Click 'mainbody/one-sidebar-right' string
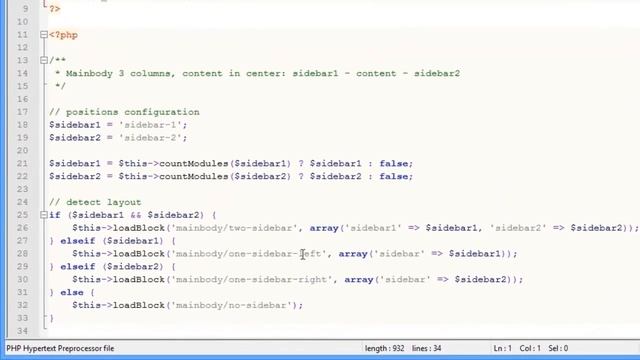The image size is (640, 360). click(251, 280)
